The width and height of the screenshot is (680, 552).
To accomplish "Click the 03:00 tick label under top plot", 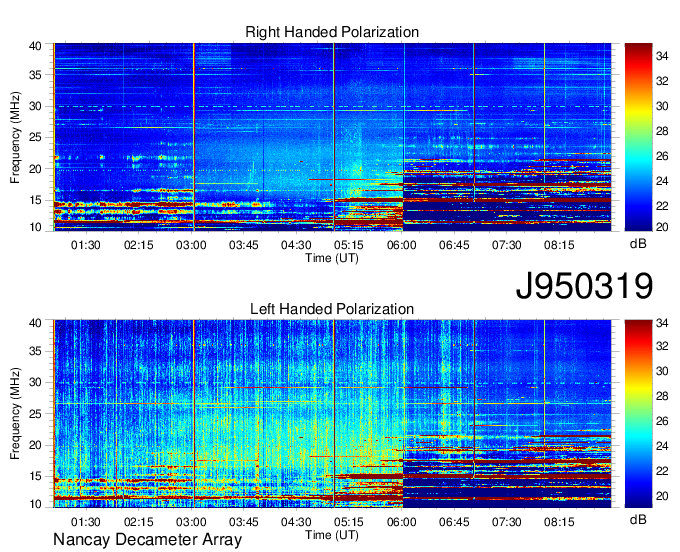I will (191, 245).
